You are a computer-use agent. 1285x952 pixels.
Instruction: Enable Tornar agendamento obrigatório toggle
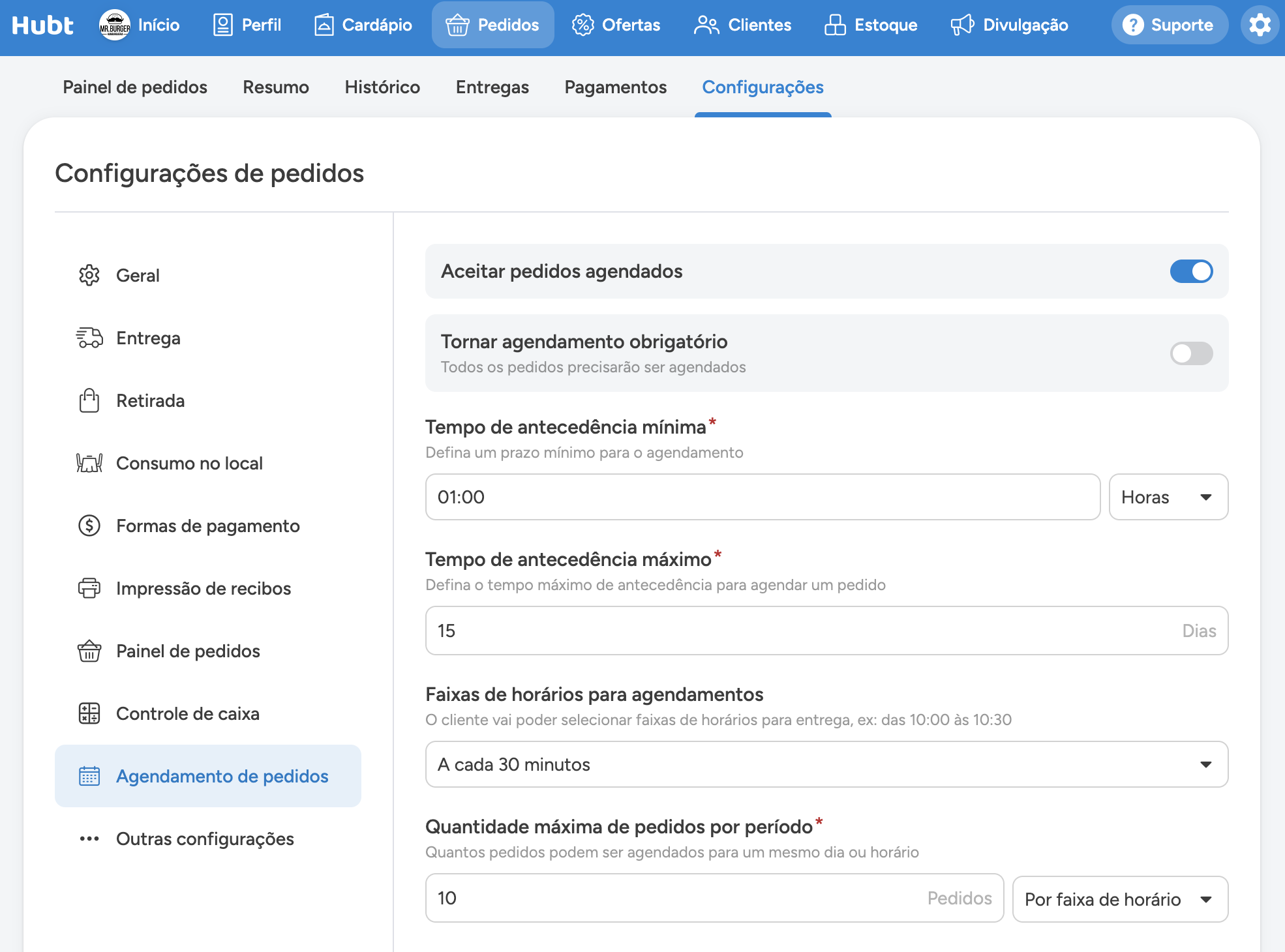(x=1191, y=353)
